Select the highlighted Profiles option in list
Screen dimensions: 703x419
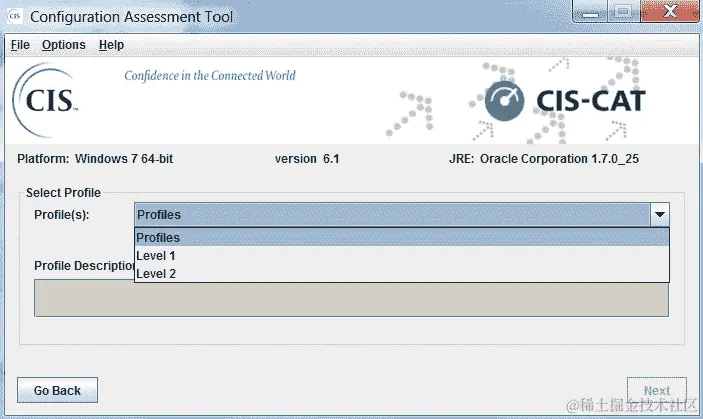(402, 238)
